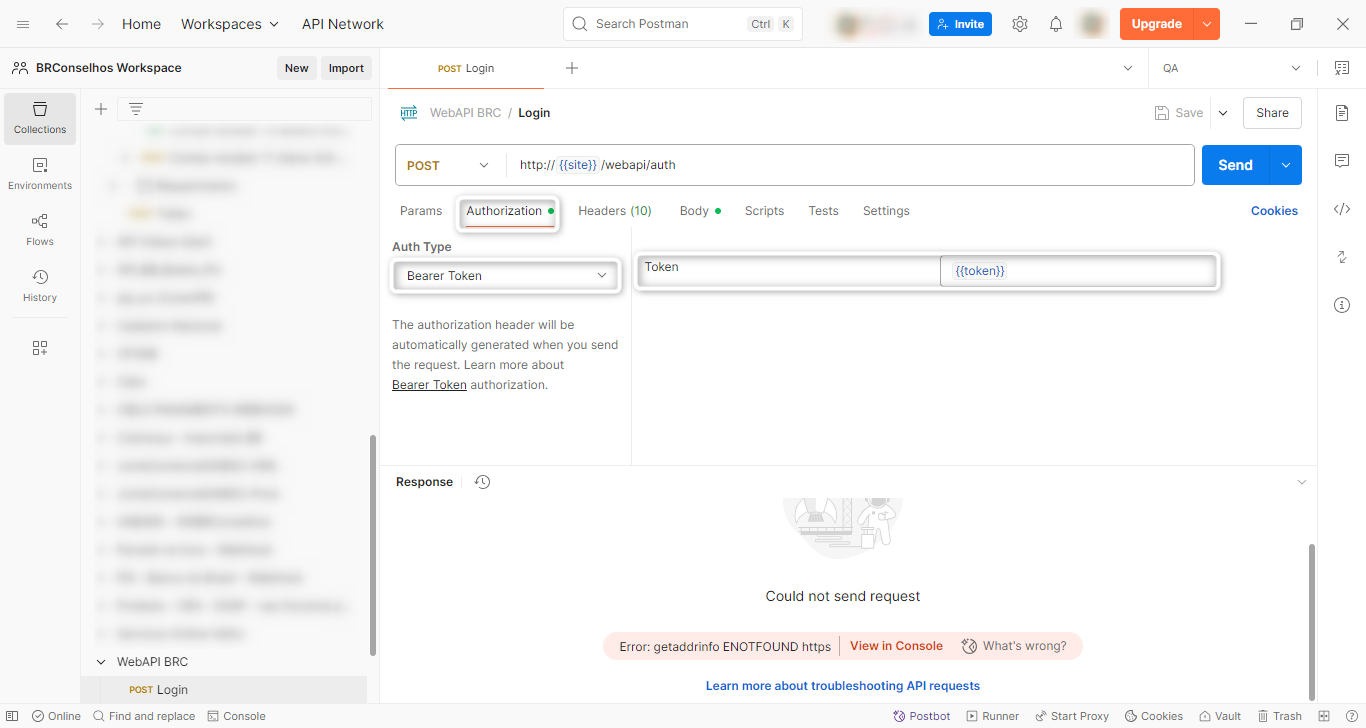The height and width of the screenshot is (728, 1366).
Task: Open environment quick look icon
Action: (x=1342, y=68)
